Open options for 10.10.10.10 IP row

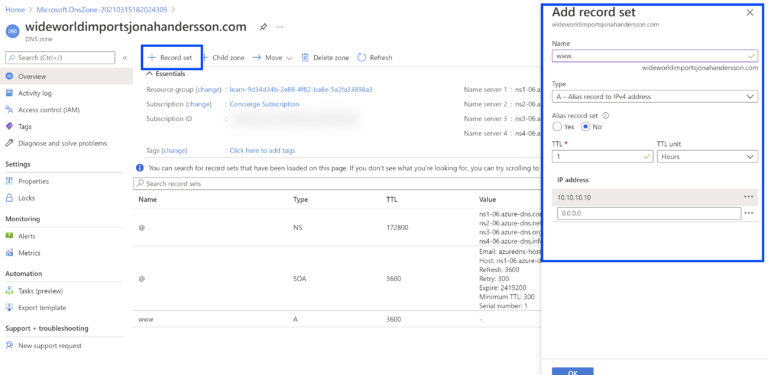point(748,196)
